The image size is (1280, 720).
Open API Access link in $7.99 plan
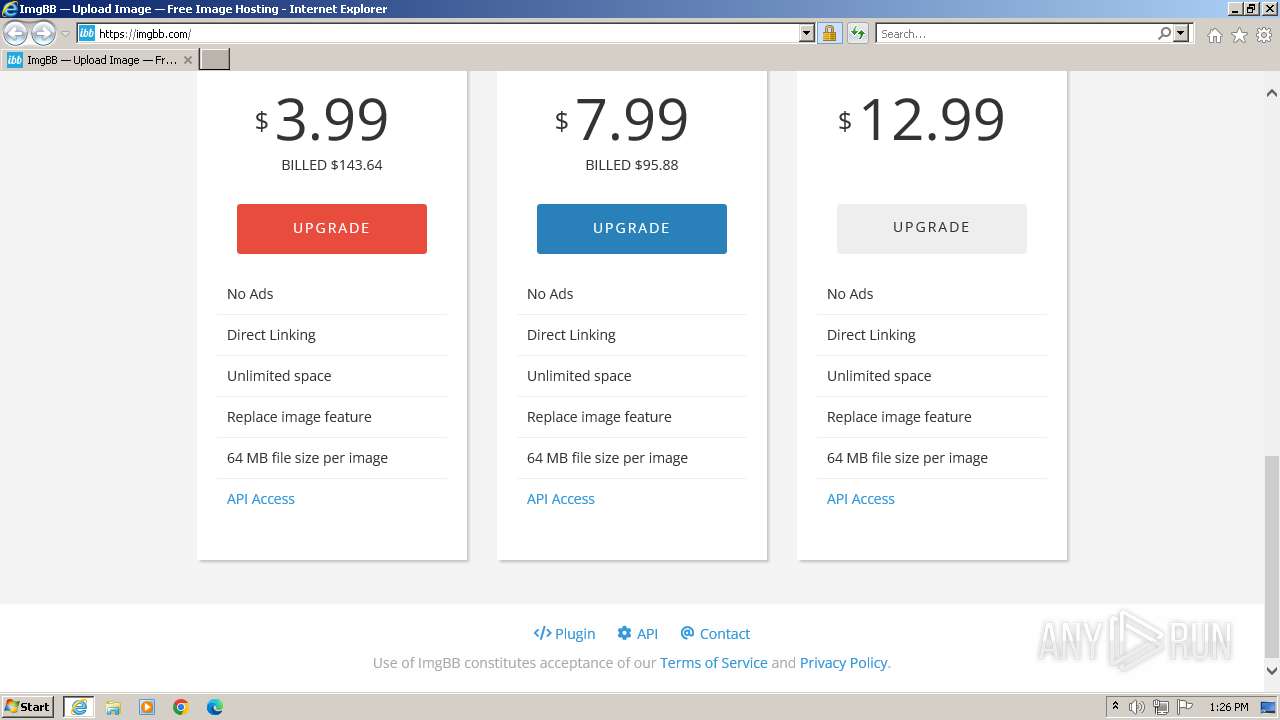tap(561, 499)
